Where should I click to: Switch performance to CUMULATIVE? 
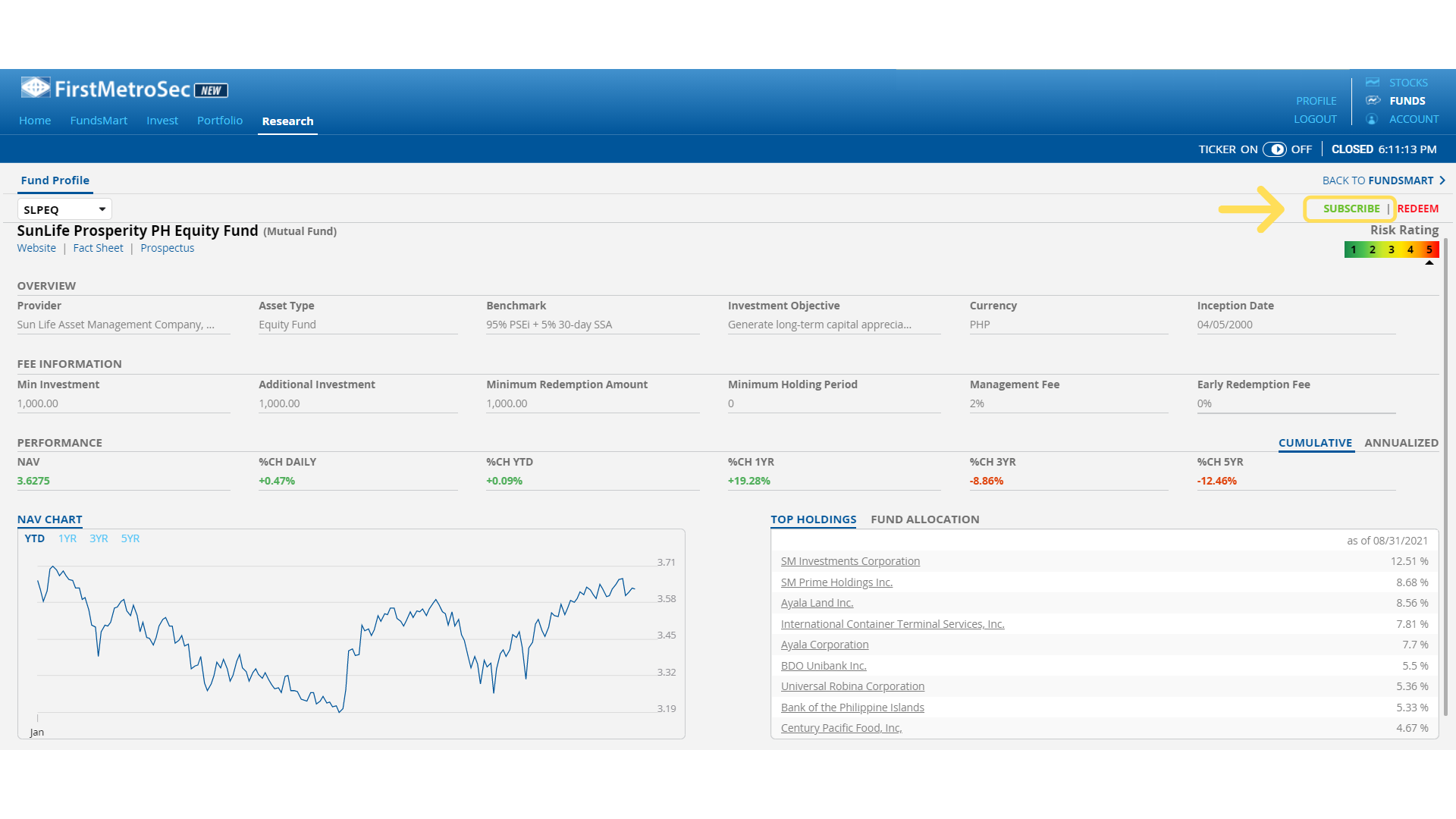1315,443
